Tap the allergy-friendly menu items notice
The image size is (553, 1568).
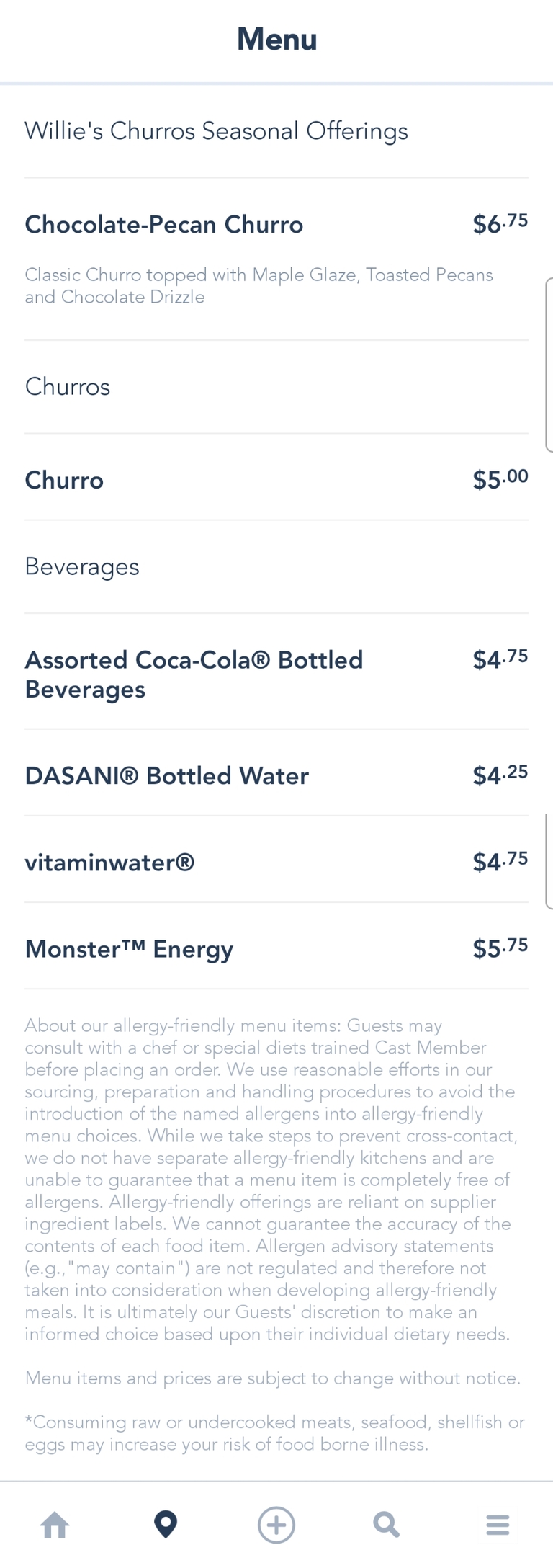[x=271, y=1180]
